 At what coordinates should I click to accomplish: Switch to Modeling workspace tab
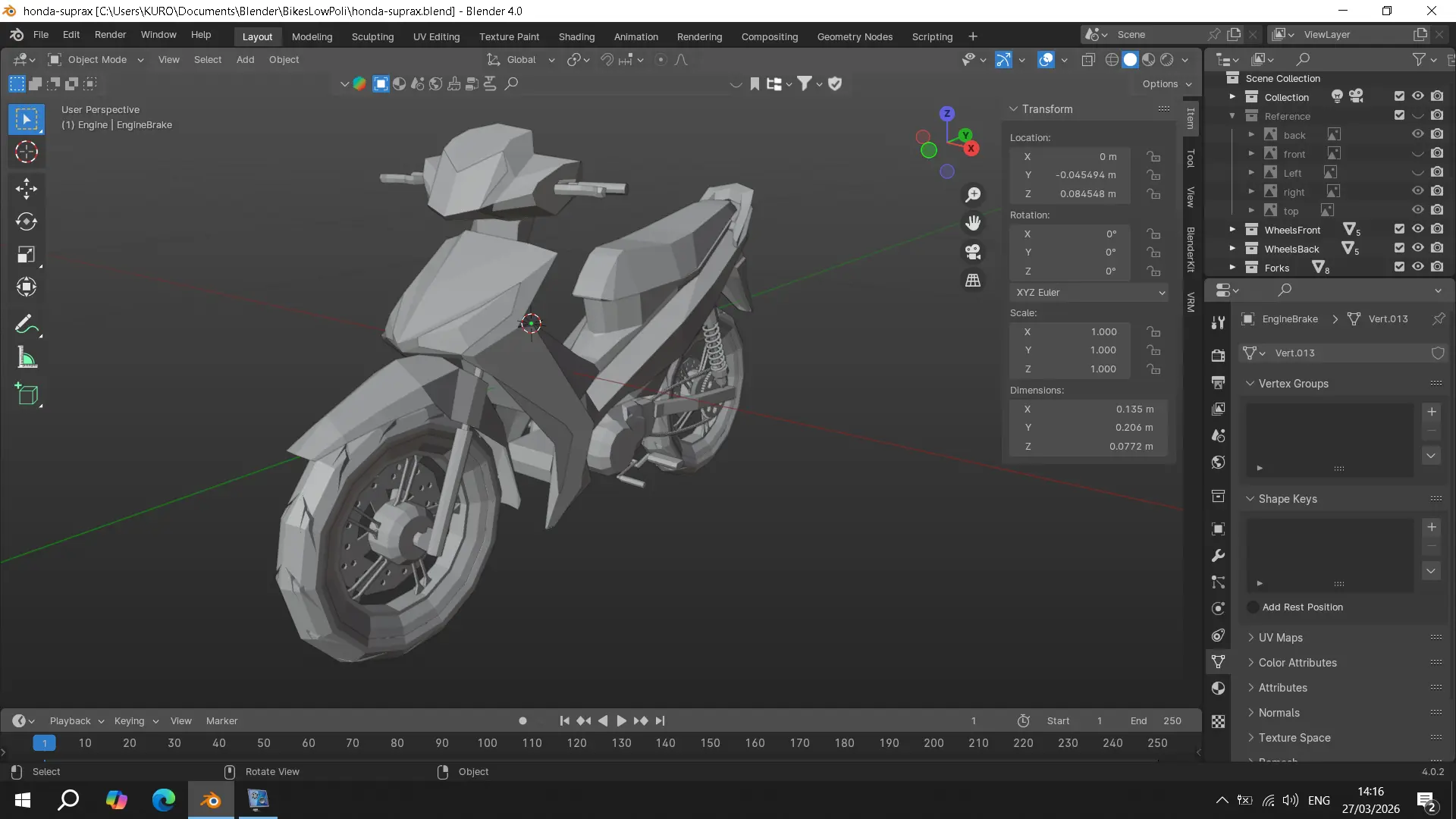[312, 36]
